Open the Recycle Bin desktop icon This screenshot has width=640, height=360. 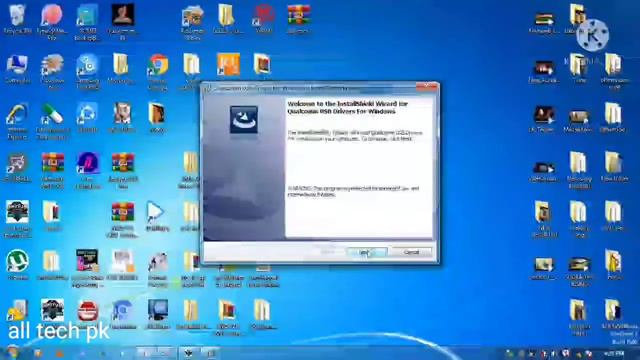17,18
